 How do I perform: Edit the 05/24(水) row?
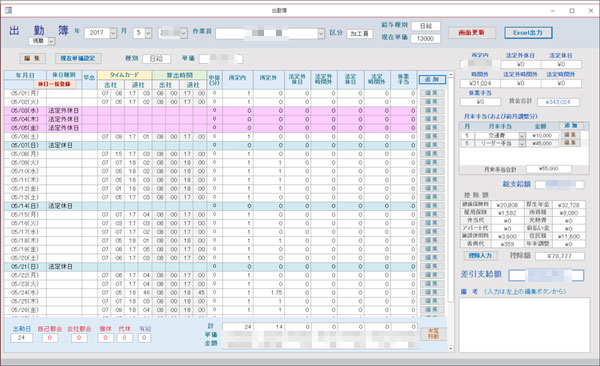click(x=432, y=292)
